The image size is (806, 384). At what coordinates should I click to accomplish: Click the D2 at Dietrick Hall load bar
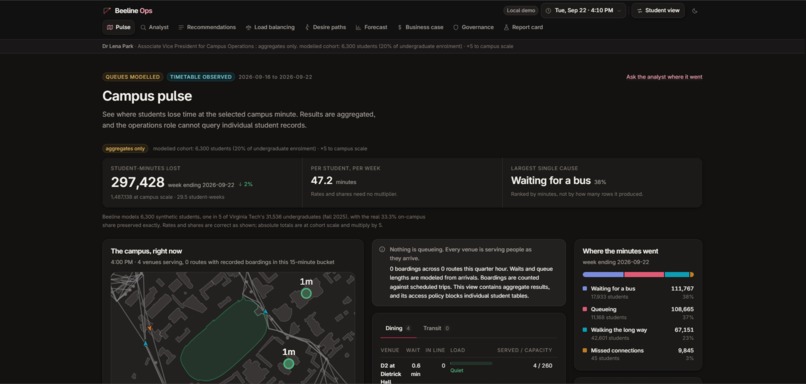tap(471, 363)
